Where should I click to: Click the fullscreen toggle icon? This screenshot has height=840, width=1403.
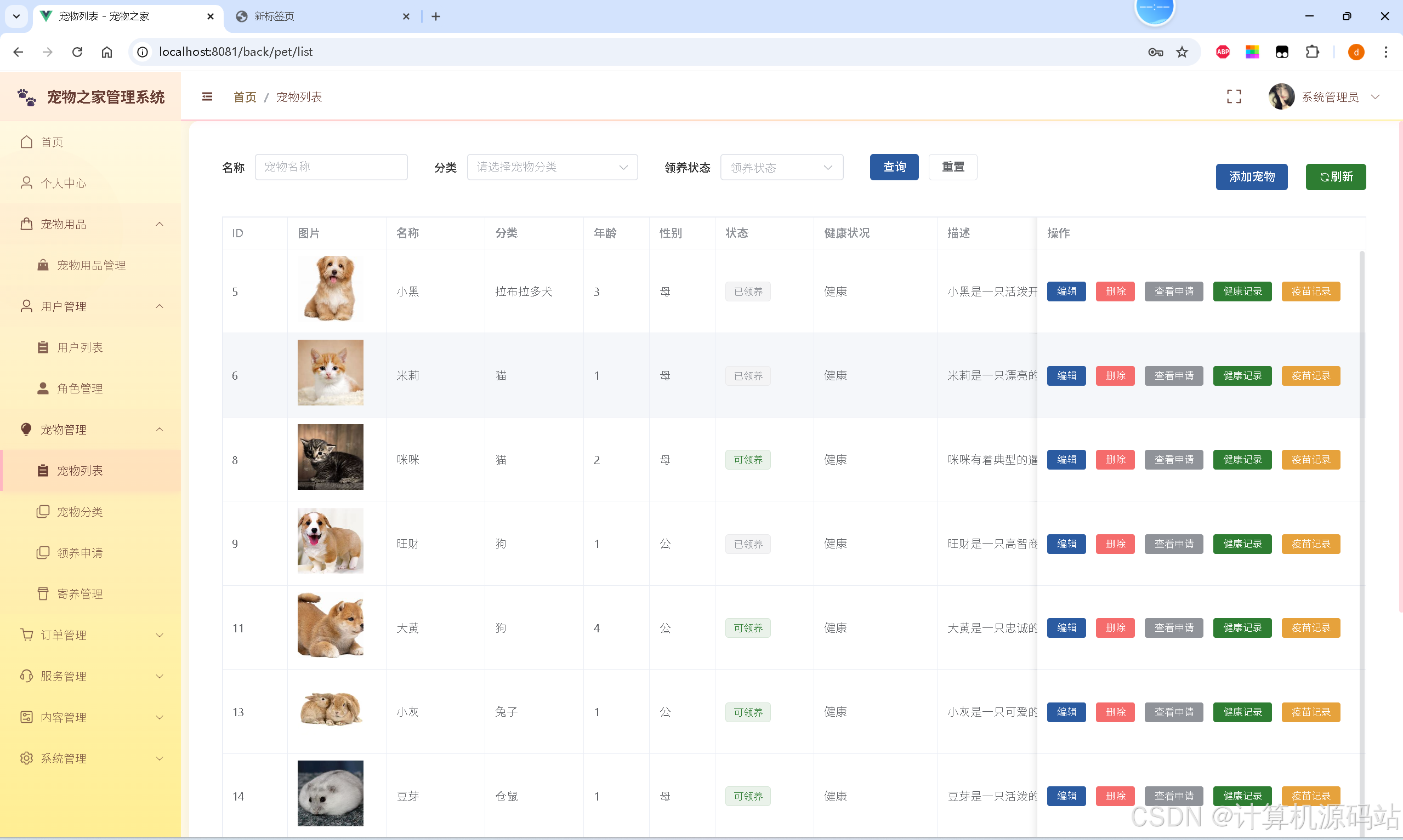pyautogui.click(x=1234, y=97)
